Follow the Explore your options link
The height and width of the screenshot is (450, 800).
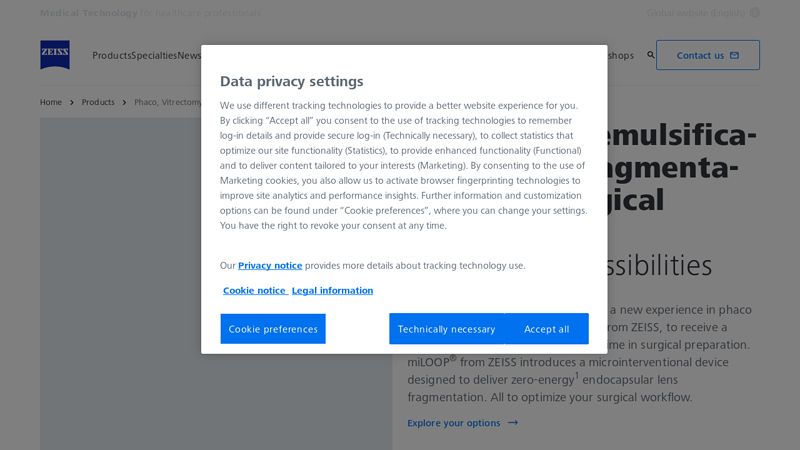454,423
